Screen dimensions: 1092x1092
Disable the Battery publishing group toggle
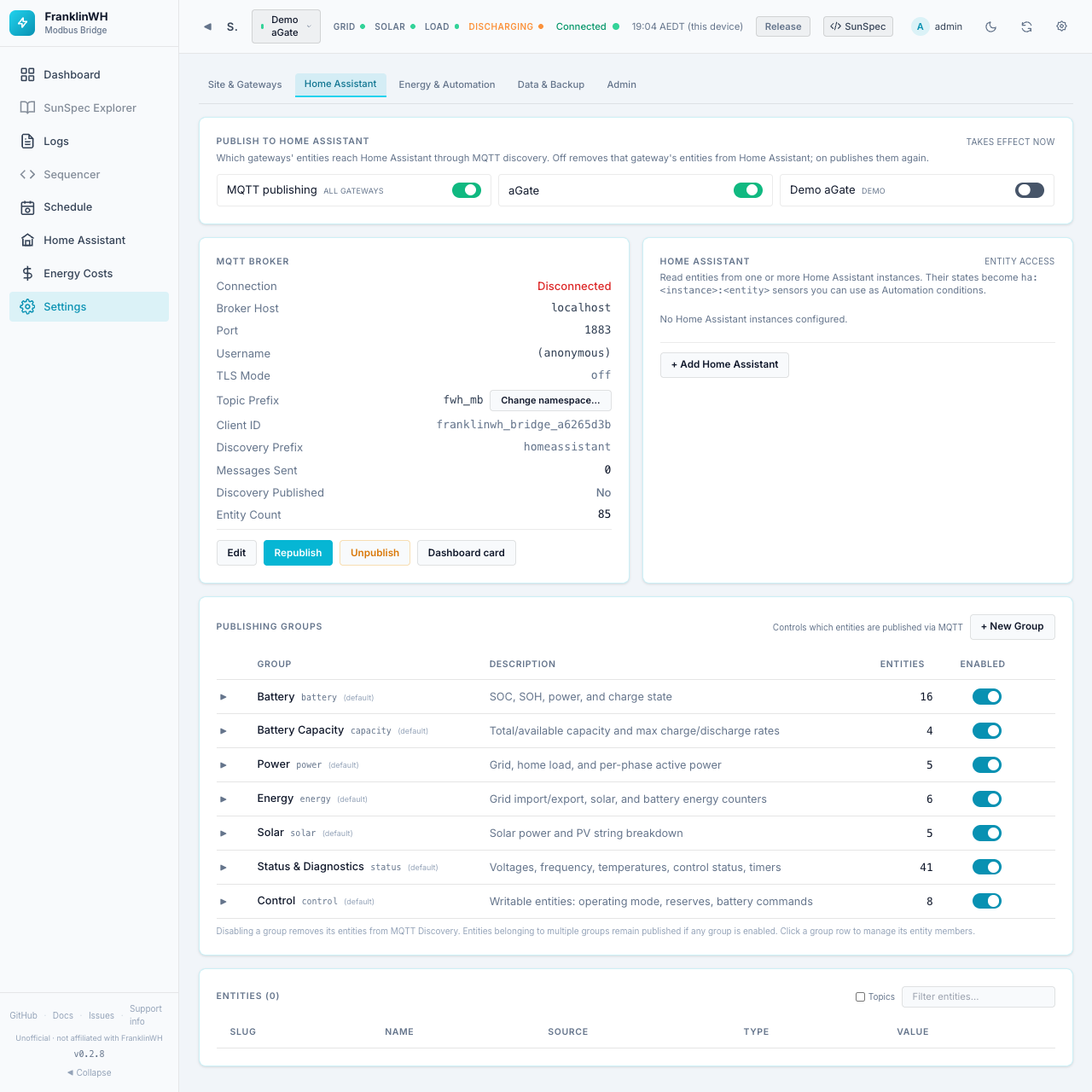pyautogui.click(x=987, y=697)
